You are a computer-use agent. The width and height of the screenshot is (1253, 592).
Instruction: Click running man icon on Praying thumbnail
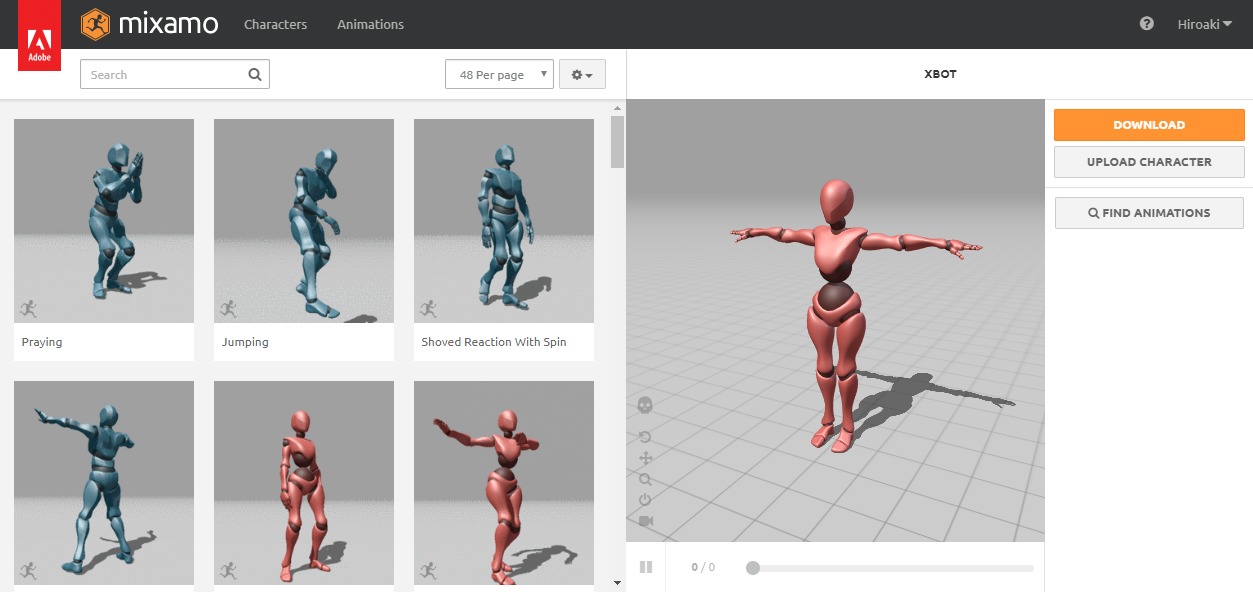[x=28, y=308]
